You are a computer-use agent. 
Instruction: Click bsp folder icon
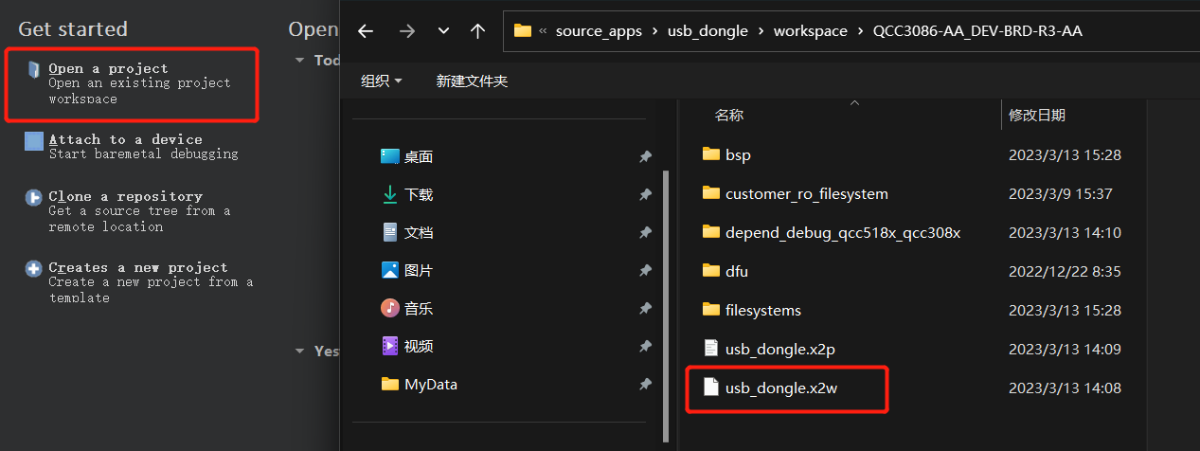(x=711, y=154)
